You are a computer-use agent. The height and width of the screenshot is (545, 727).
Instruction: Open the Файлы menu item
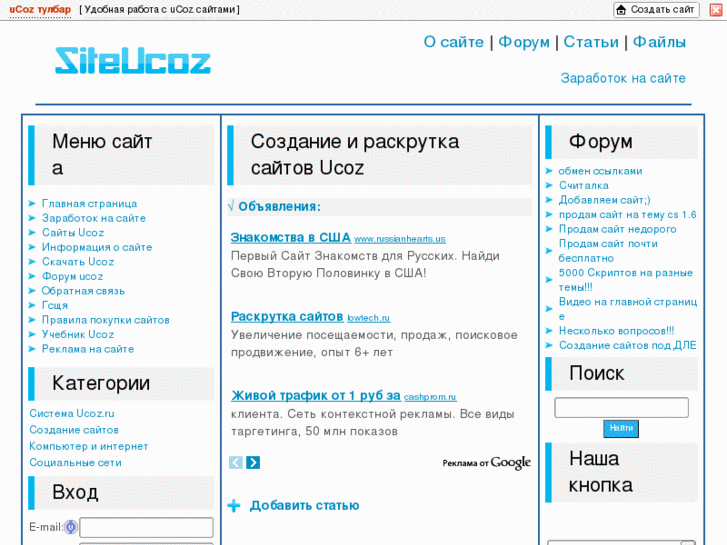coord(659,42)
